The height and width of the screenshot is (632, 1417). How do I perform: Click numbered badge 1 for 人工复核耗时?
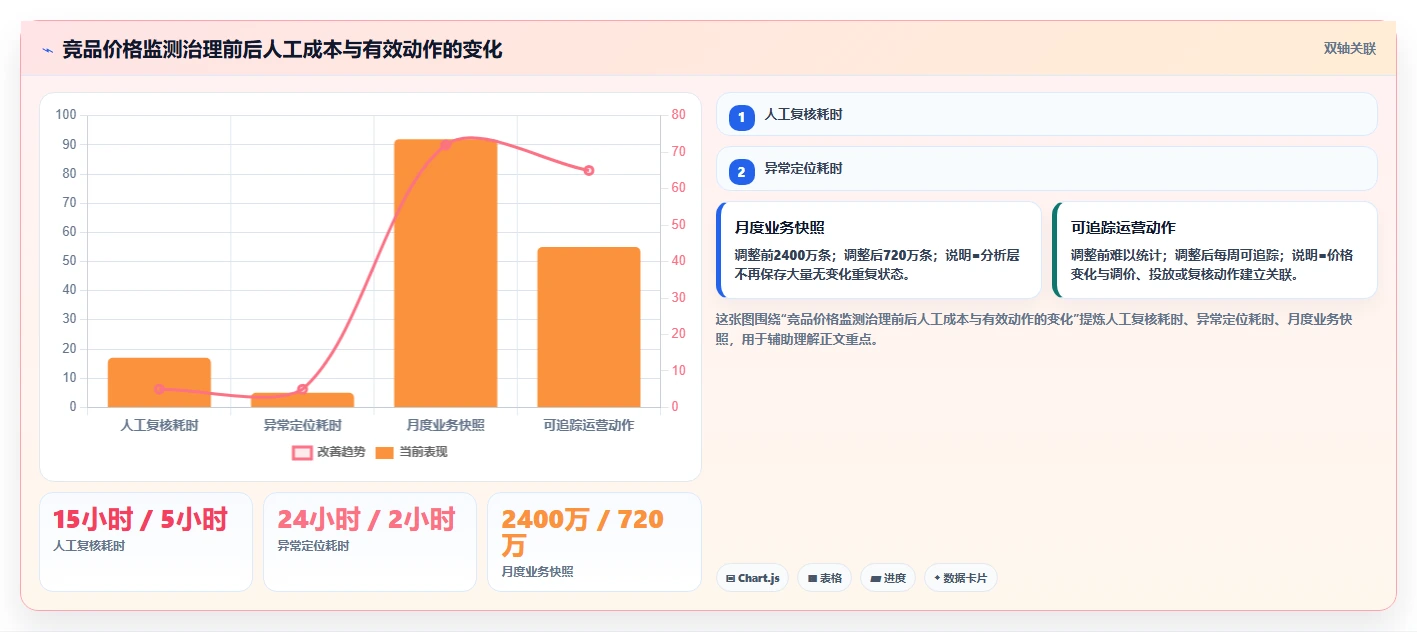coord(741,117)
